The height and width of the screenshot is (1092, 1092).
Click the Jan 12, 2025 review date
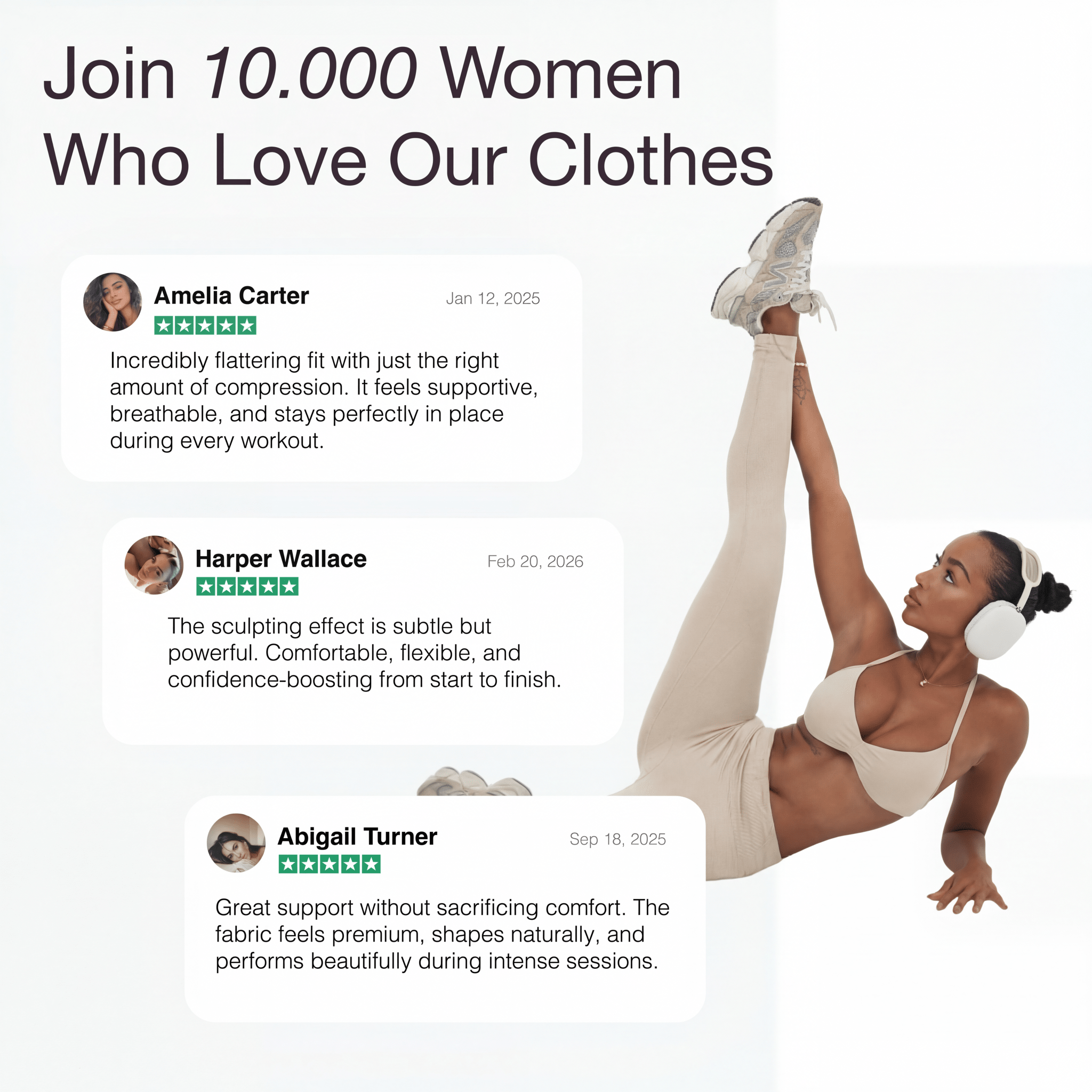493,299
